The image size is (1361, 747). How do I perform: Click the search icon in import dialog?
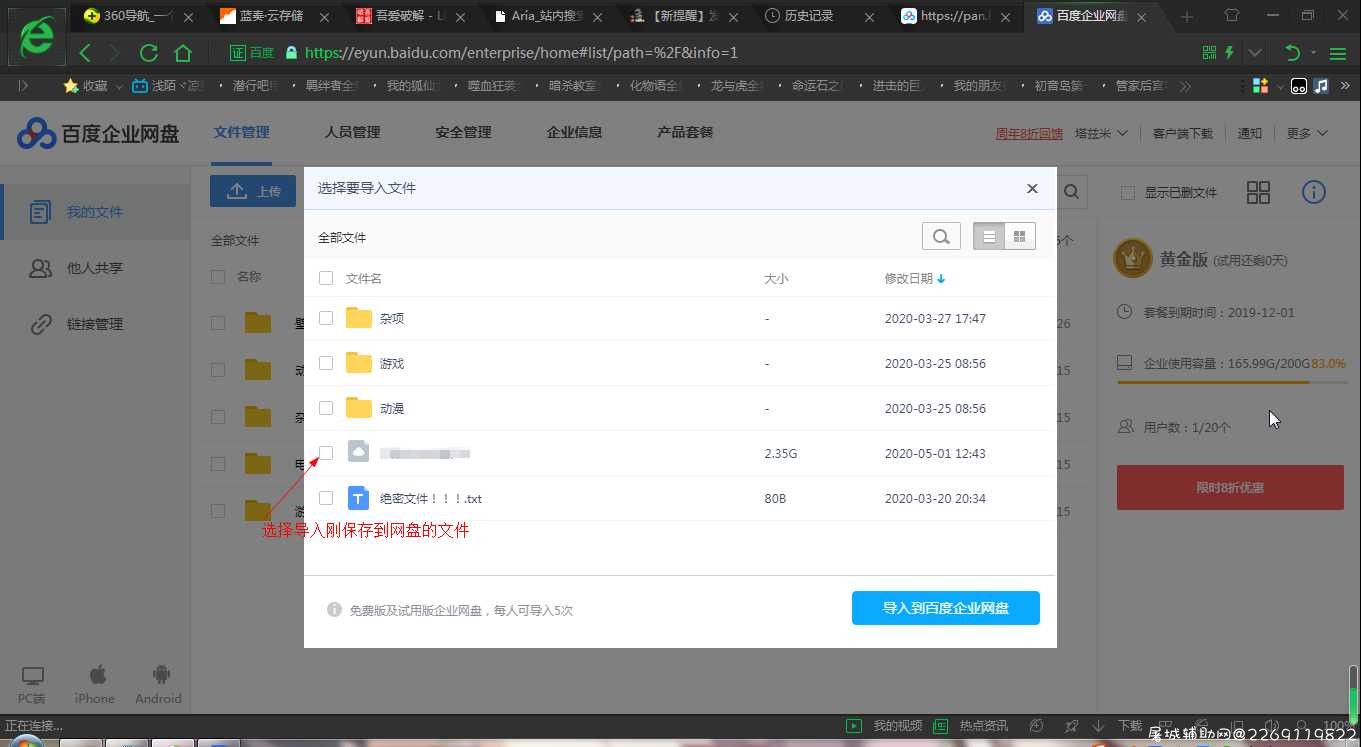coord(941,236)
